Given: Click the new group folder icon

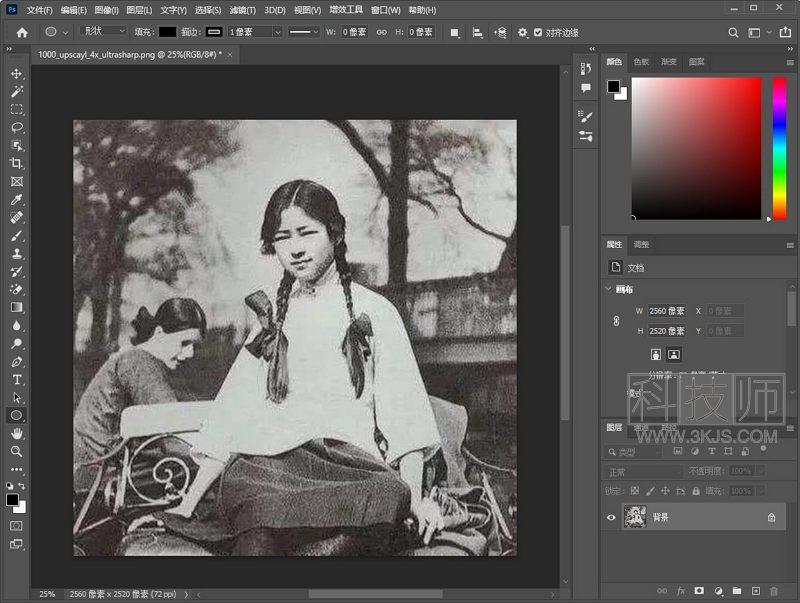Looking at the screenshot, I should (x=737, y=591).
